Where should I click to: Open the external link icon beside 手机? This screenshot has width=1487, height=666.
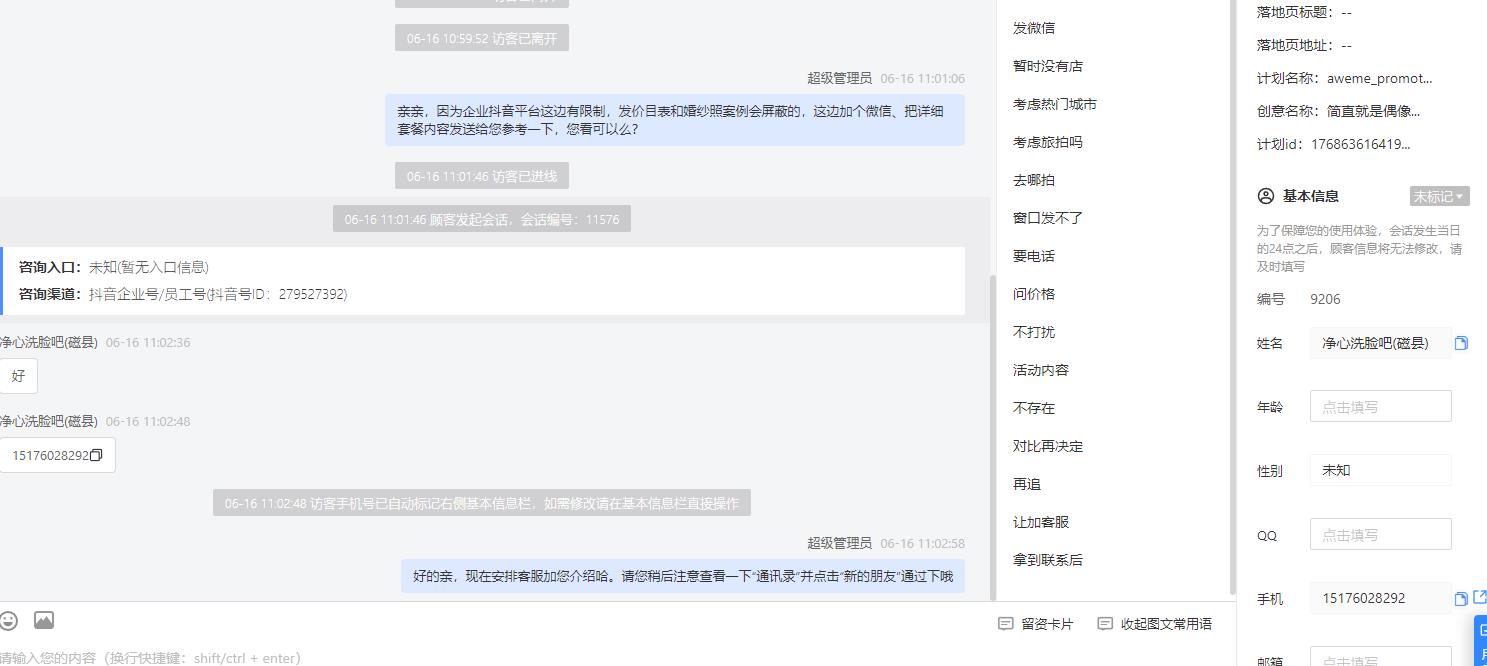pos(1481,598)
